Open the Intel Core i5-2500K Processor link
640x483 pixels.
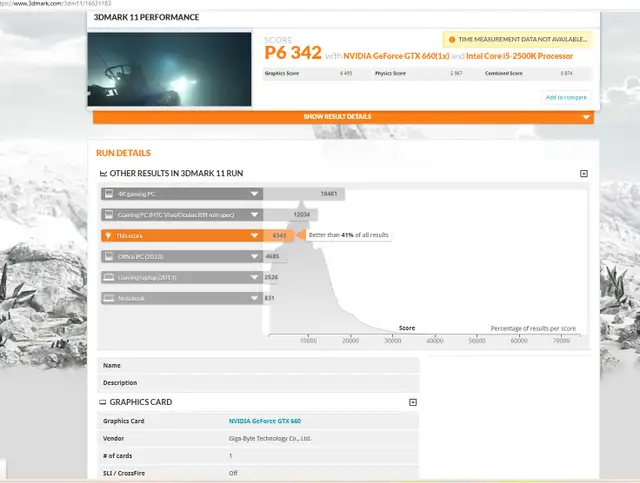click(519, 56)
